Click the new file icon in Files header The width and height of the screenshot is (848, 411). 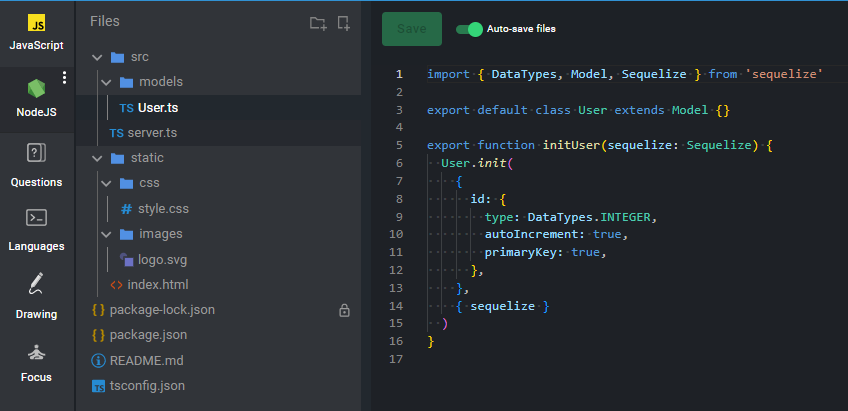[x=344, y=23]
